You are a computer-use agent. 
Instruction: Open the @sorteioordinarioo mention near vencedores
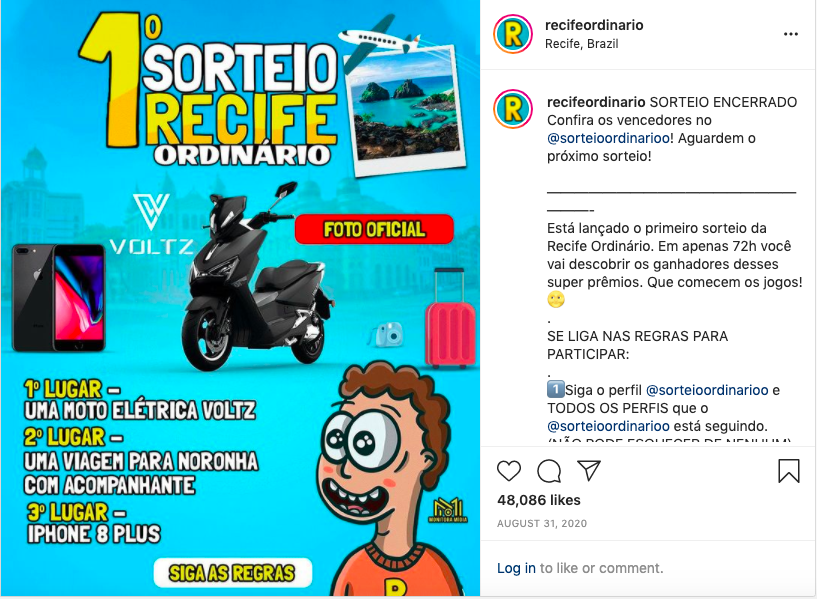[x=609, y=138]
